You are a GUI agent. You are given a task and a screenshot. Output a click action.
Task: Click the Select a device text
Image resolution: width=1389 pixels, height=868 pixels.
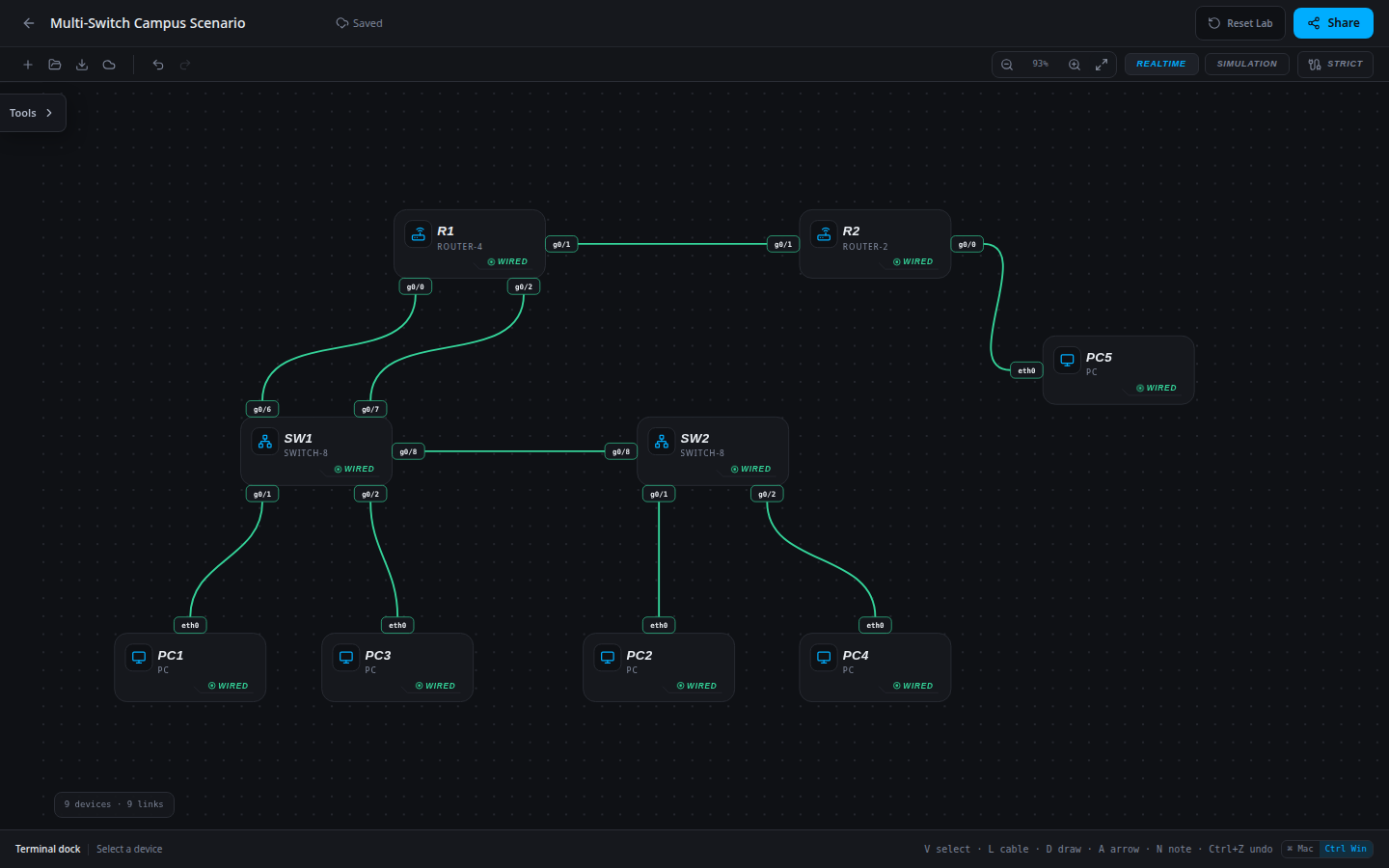point(129,849)
